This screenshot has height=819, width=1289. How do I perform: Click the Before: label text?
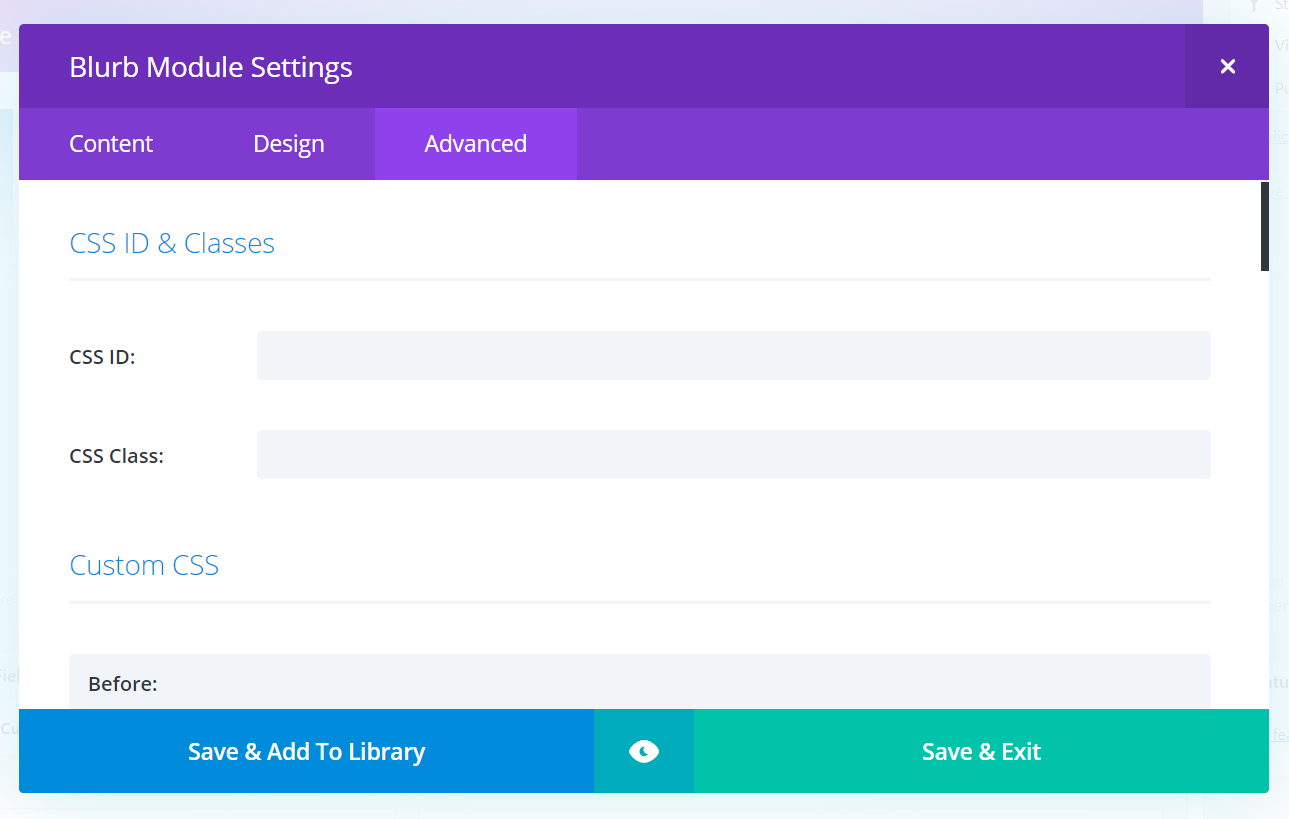[x=123, y=684]
